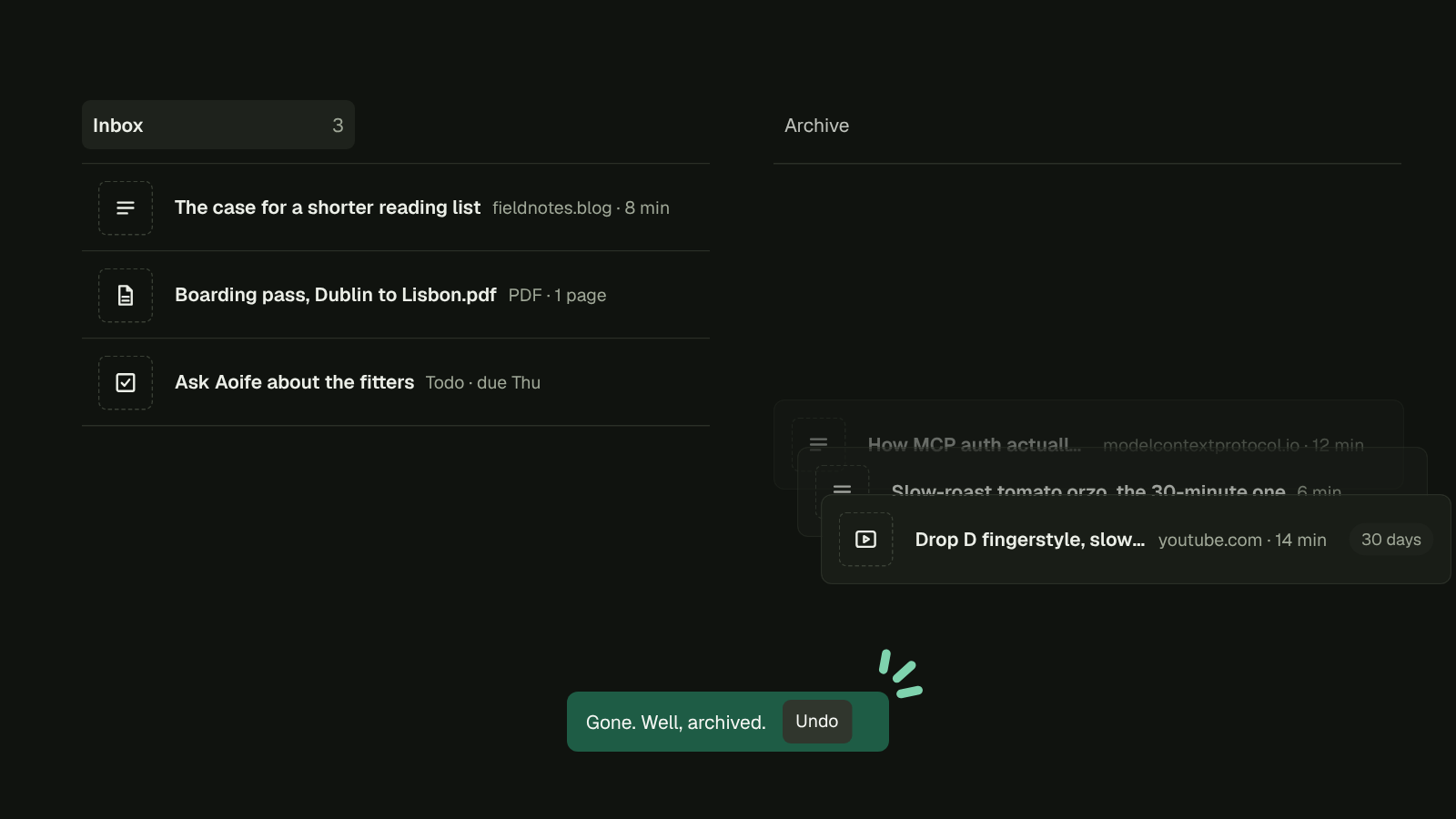Open the Inbox tab

point(218,125)
